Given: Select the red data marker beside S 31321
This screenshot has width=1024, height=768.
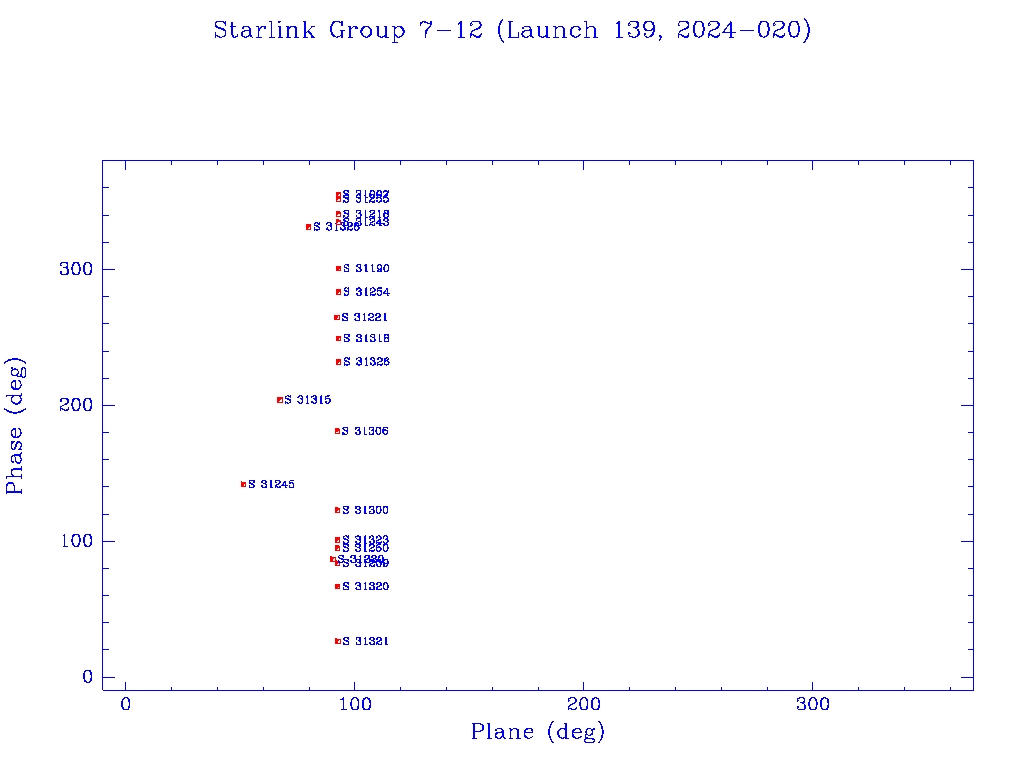Looking at the screenshot, I should 338,641.
